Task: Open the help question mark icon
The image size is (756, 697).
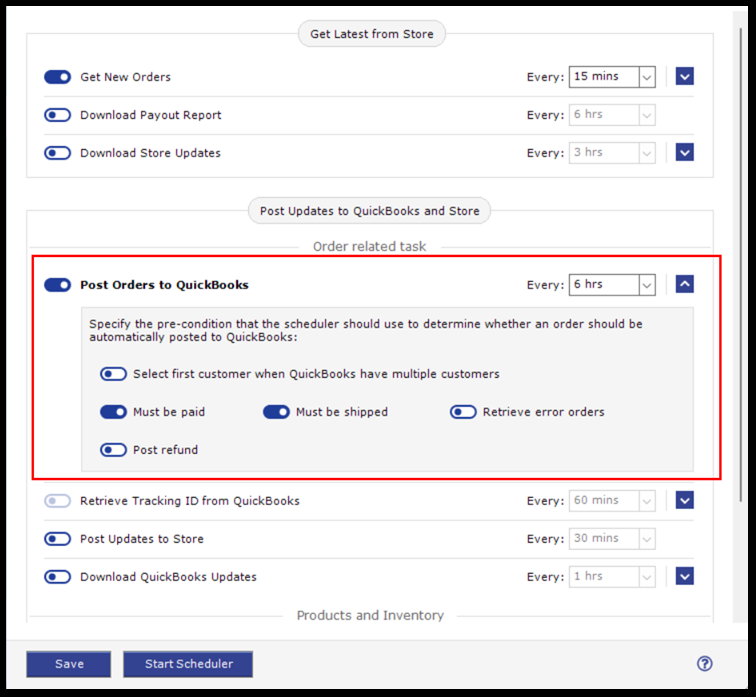Action: point(704,664)
